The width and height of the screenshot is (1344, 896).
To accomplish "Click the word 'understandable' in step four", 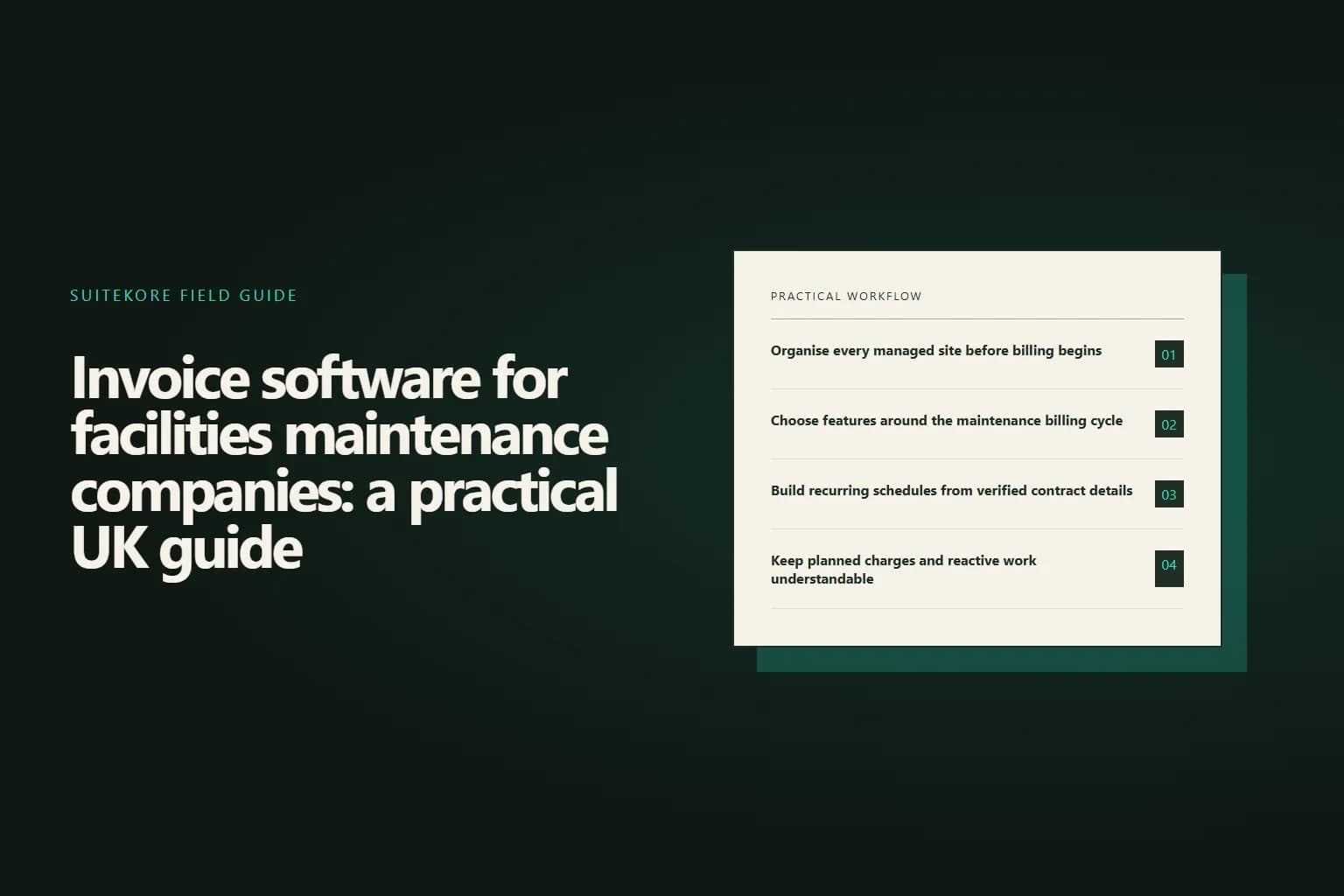I will click(822, 579).
